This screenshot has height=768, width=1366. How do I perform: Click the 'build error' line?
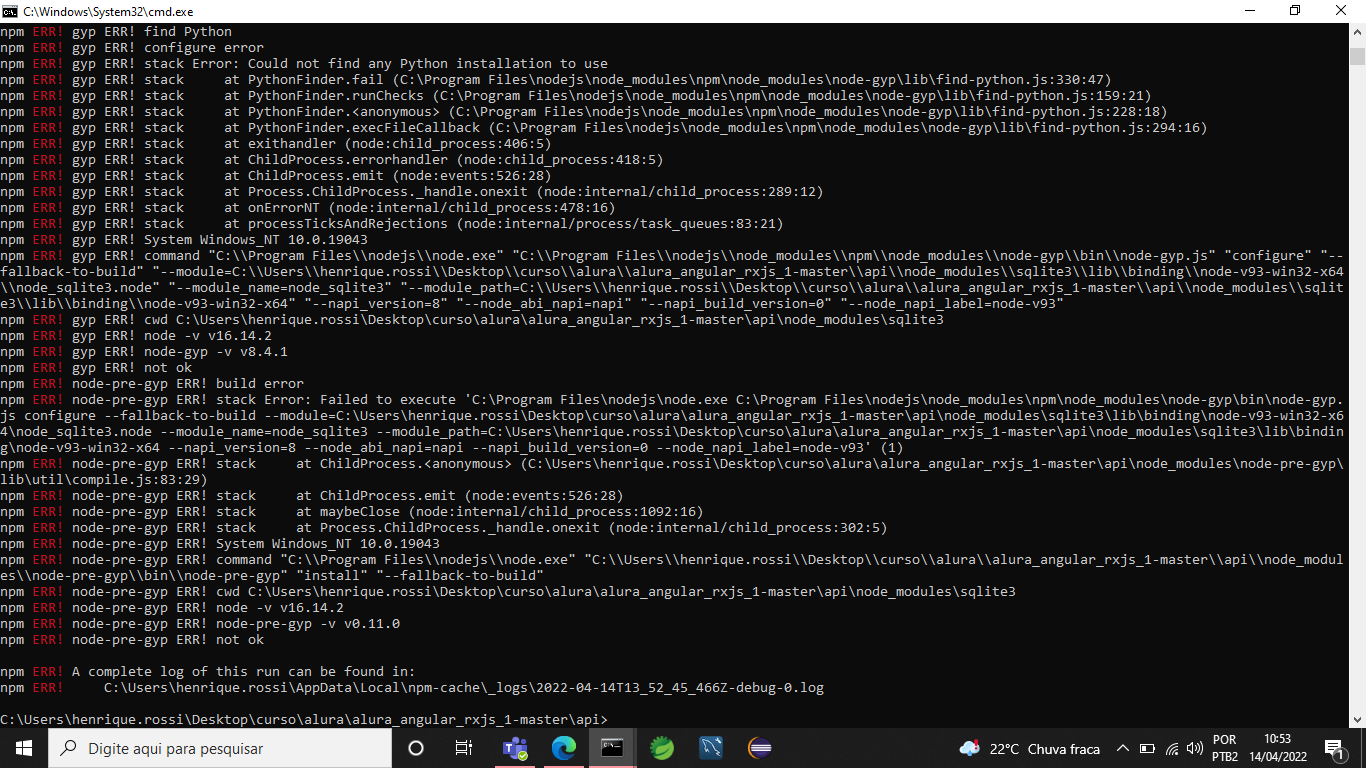point(152,384)
